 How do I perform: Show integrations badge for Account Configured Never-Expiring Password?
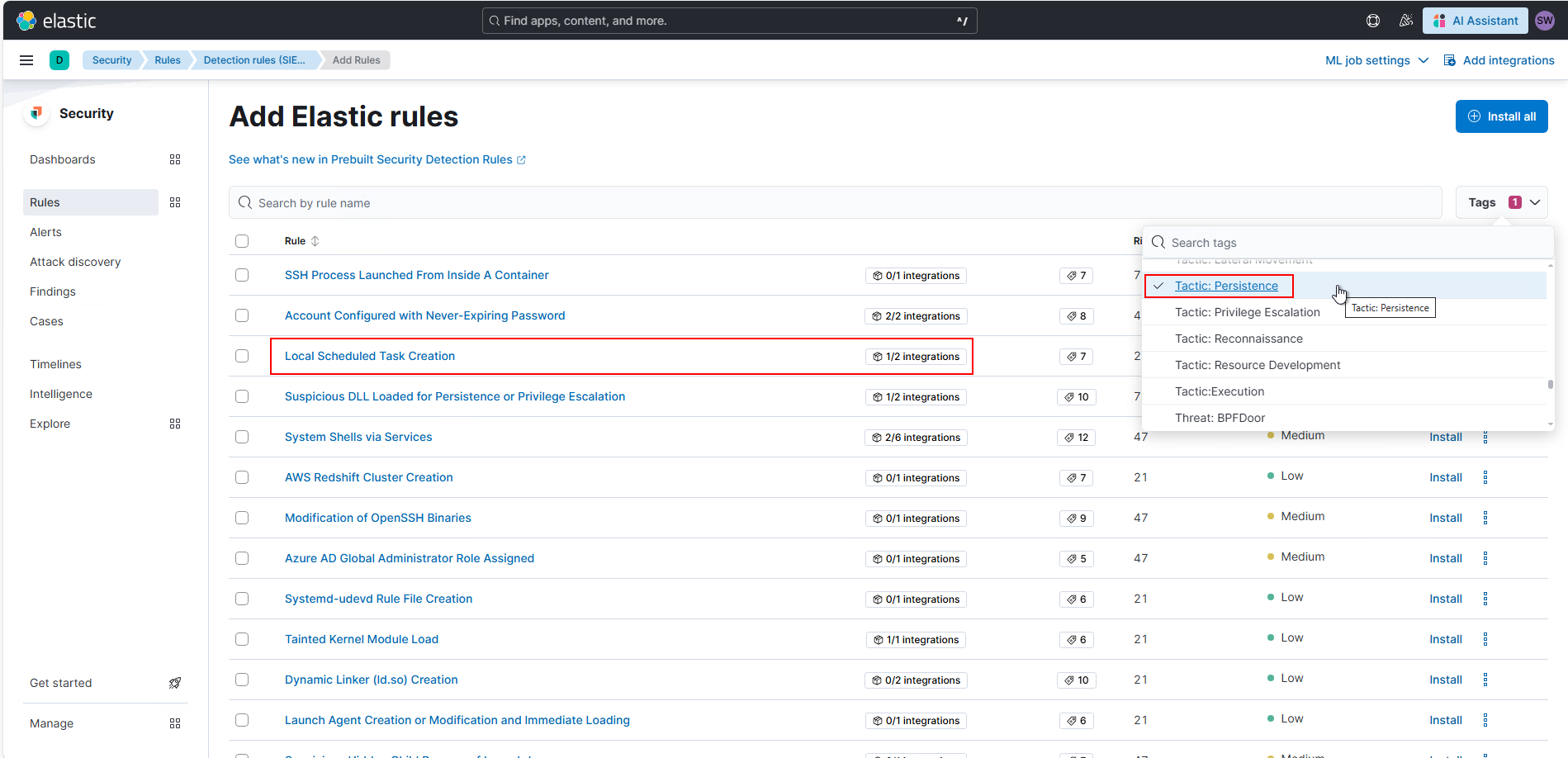(x=916, y=316)
